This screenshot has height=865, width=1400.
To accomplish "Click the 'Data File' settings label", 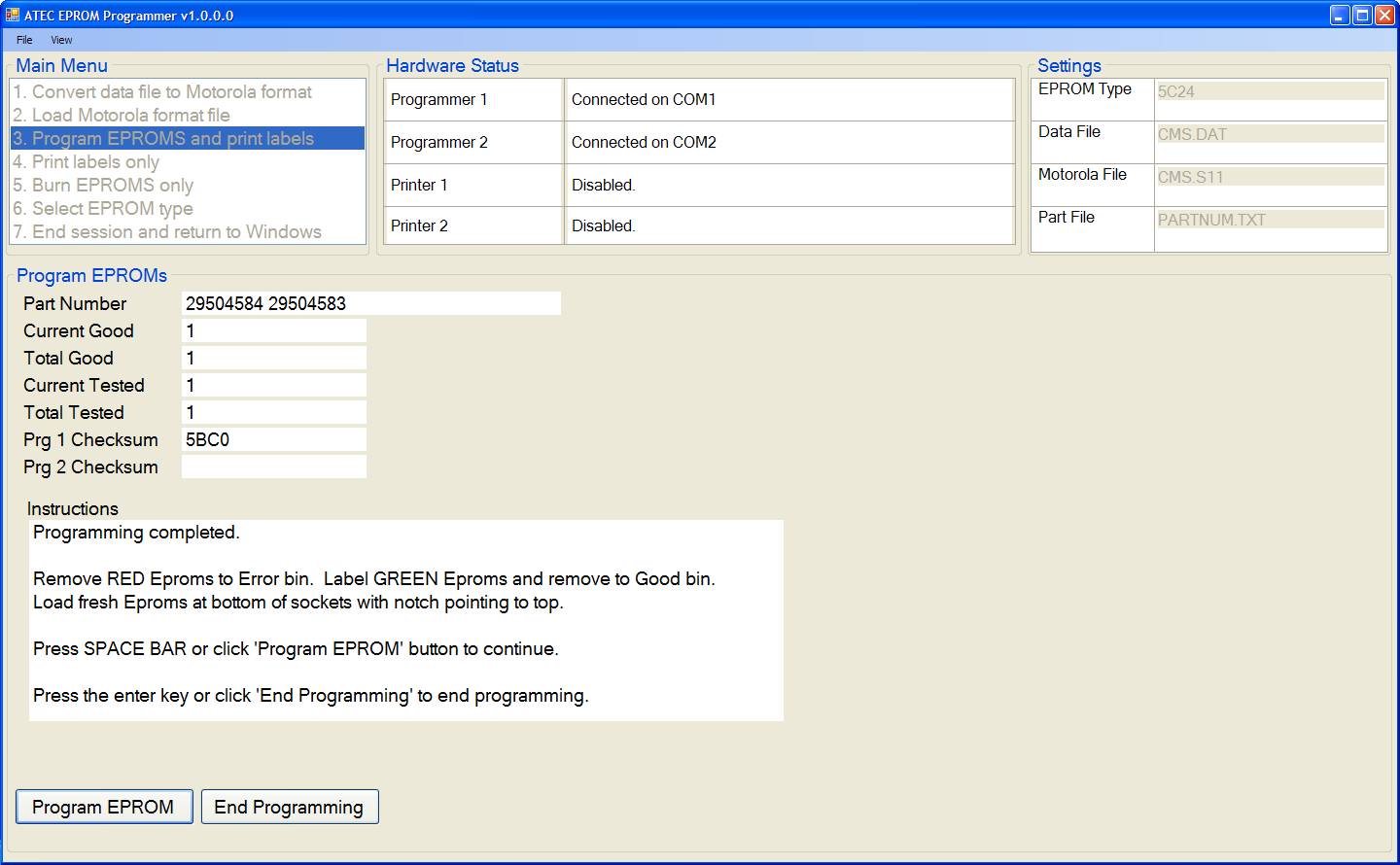I will [x=1069, y=131].
